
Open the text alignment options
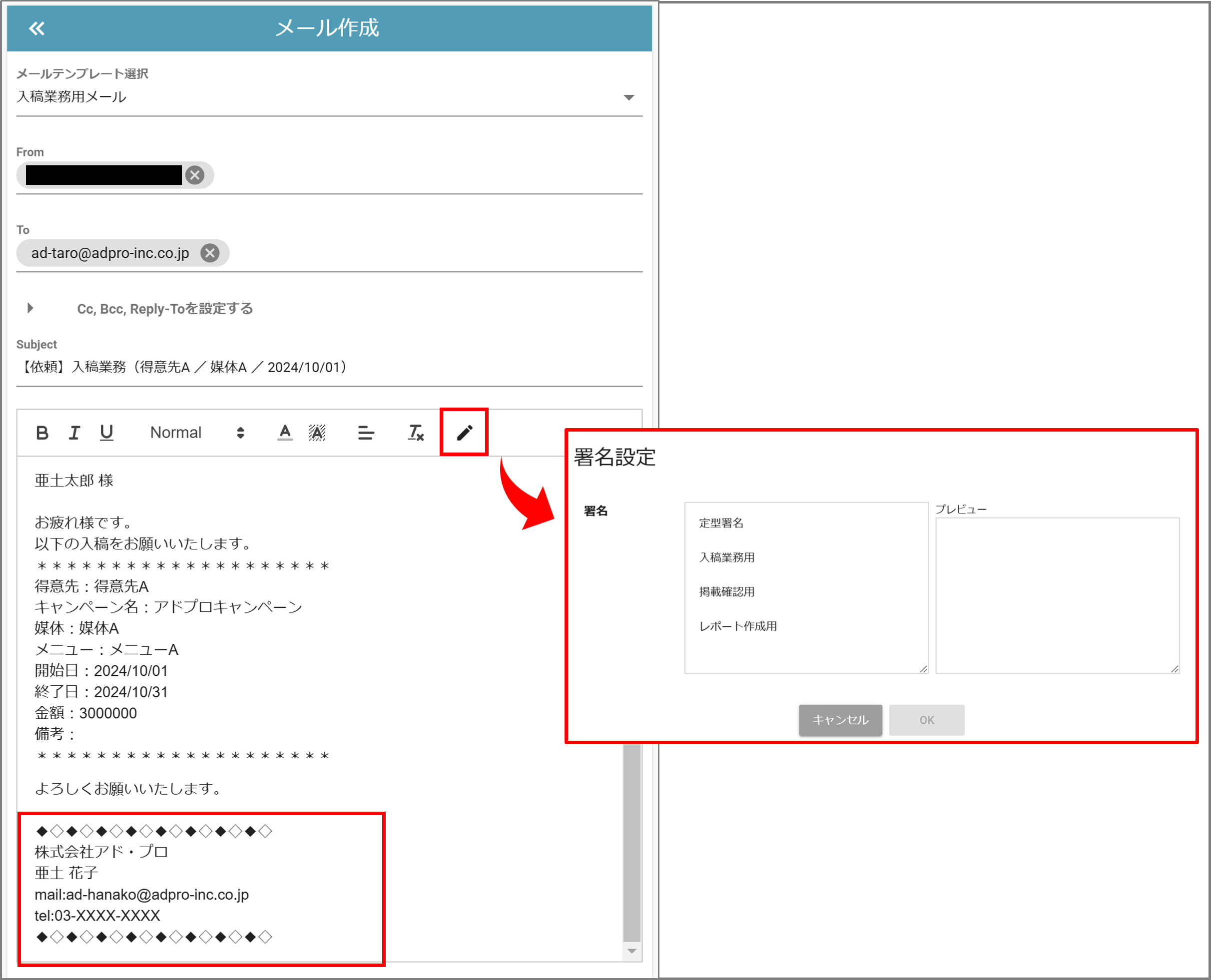(366, 433)
